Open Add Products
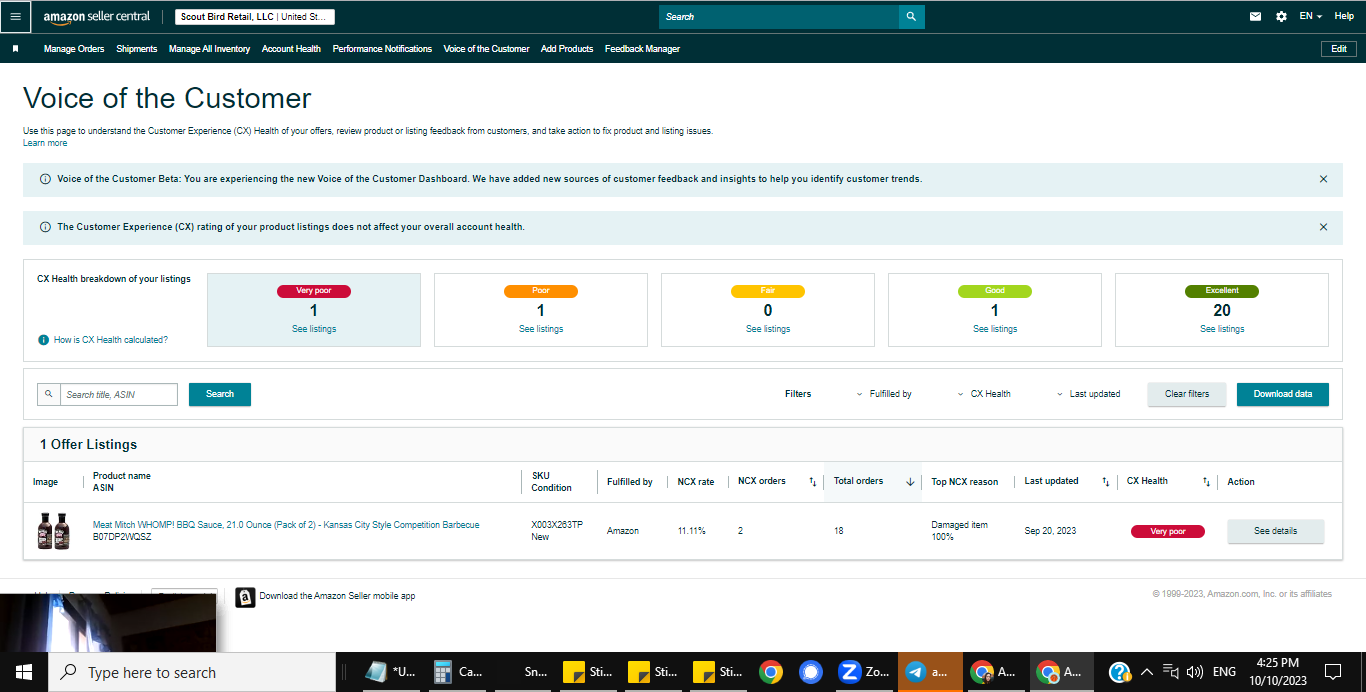Screen dimensions: 1366x692 567,49
